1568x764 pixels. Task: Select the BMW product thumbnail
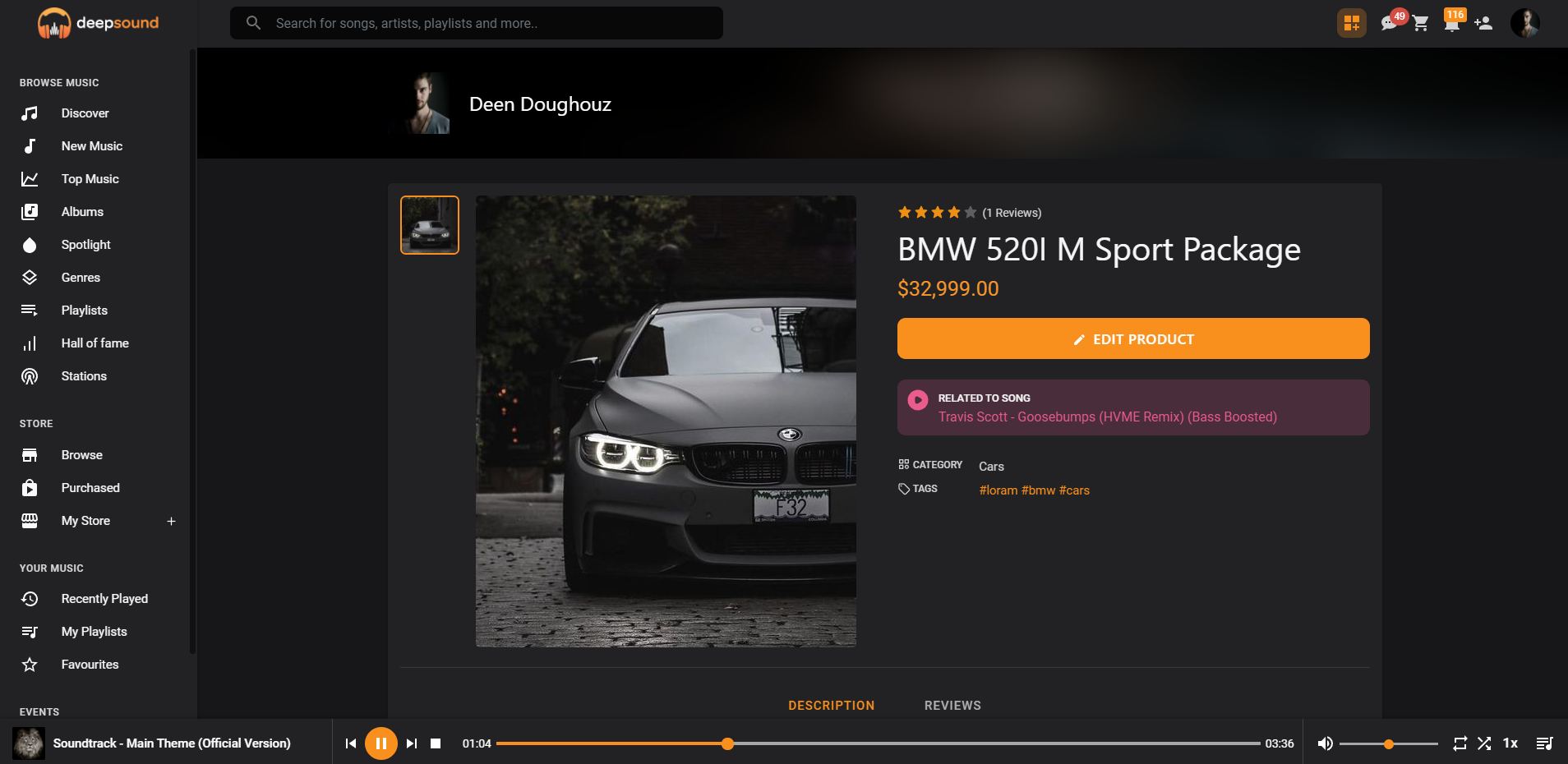click(x=430, y=225)
